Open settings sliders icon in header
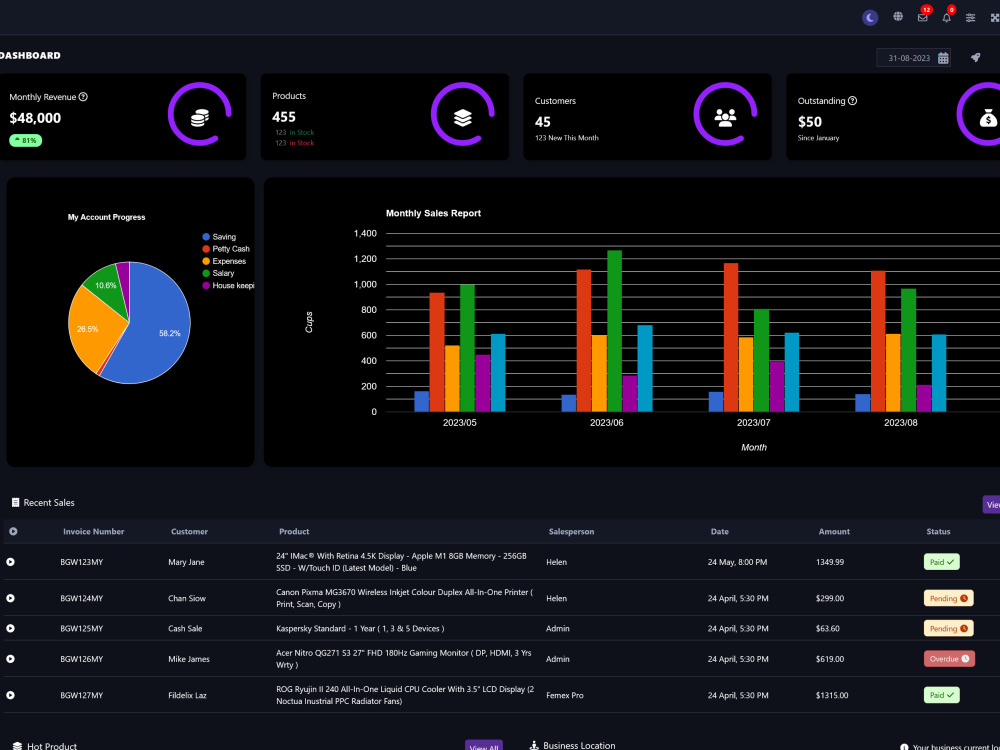 [971, 18]
